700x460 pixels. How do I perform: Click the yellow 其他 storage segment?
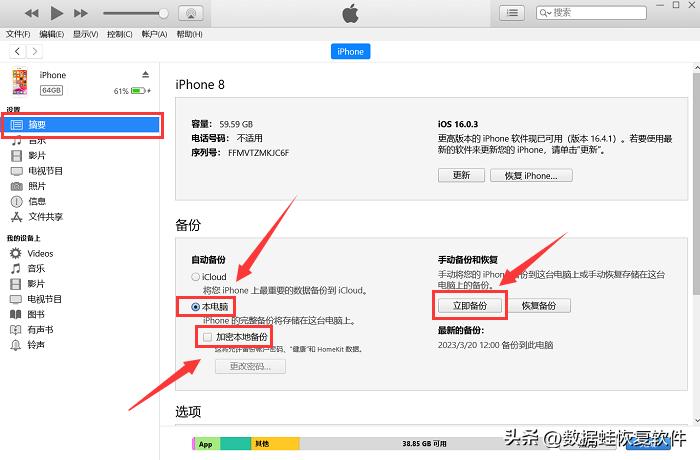coord(275,443)
